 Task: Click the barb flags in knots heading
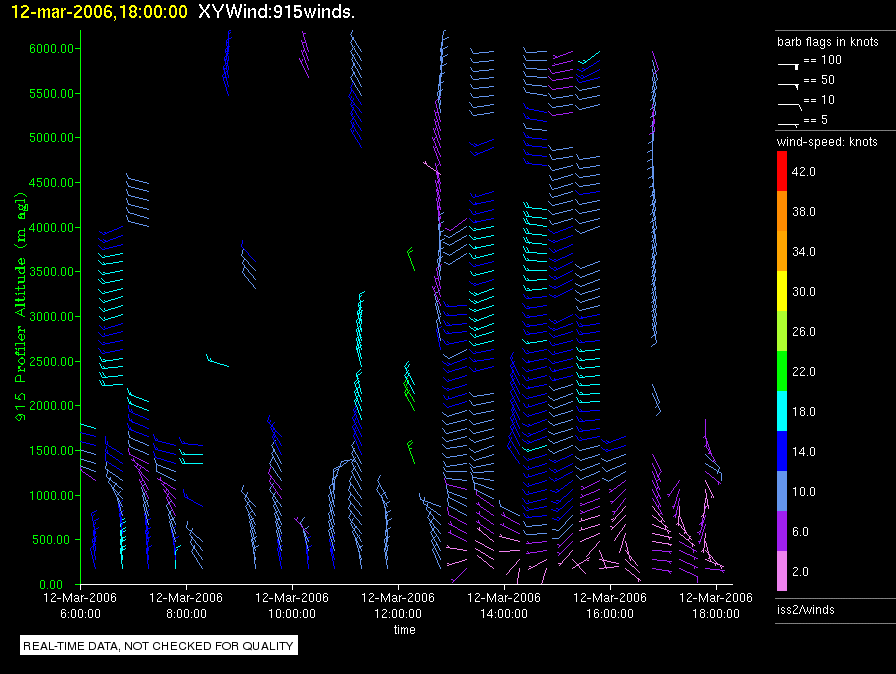tap(827, 43)
